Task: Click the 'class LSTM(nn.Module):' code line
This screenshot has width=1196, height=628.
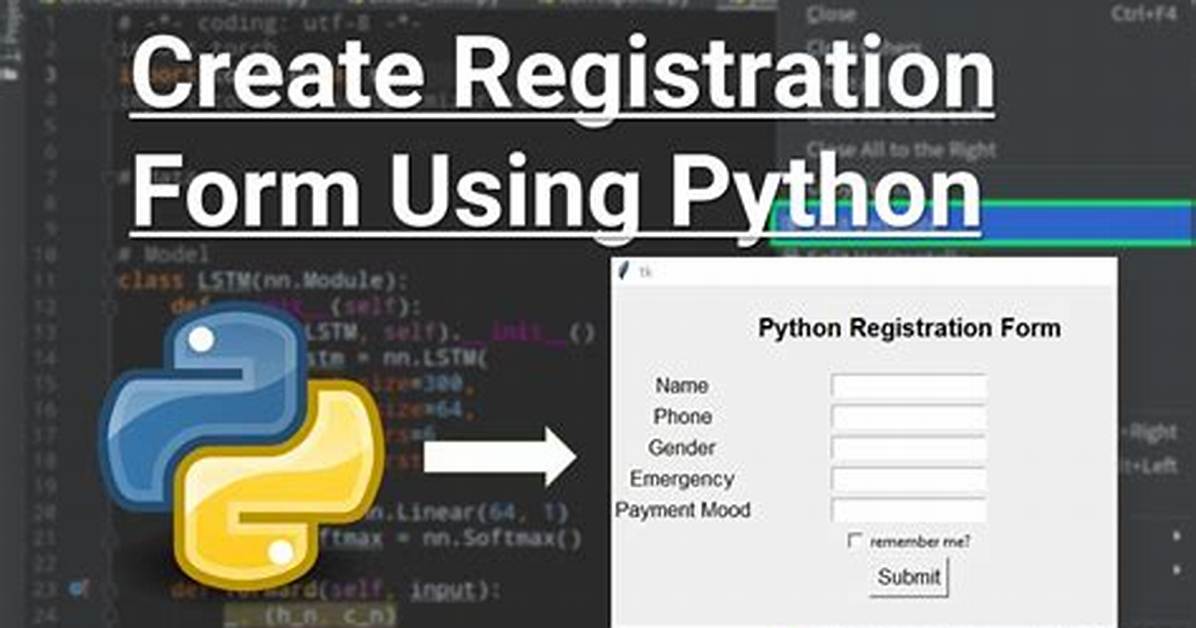Action: pos(263,282)
